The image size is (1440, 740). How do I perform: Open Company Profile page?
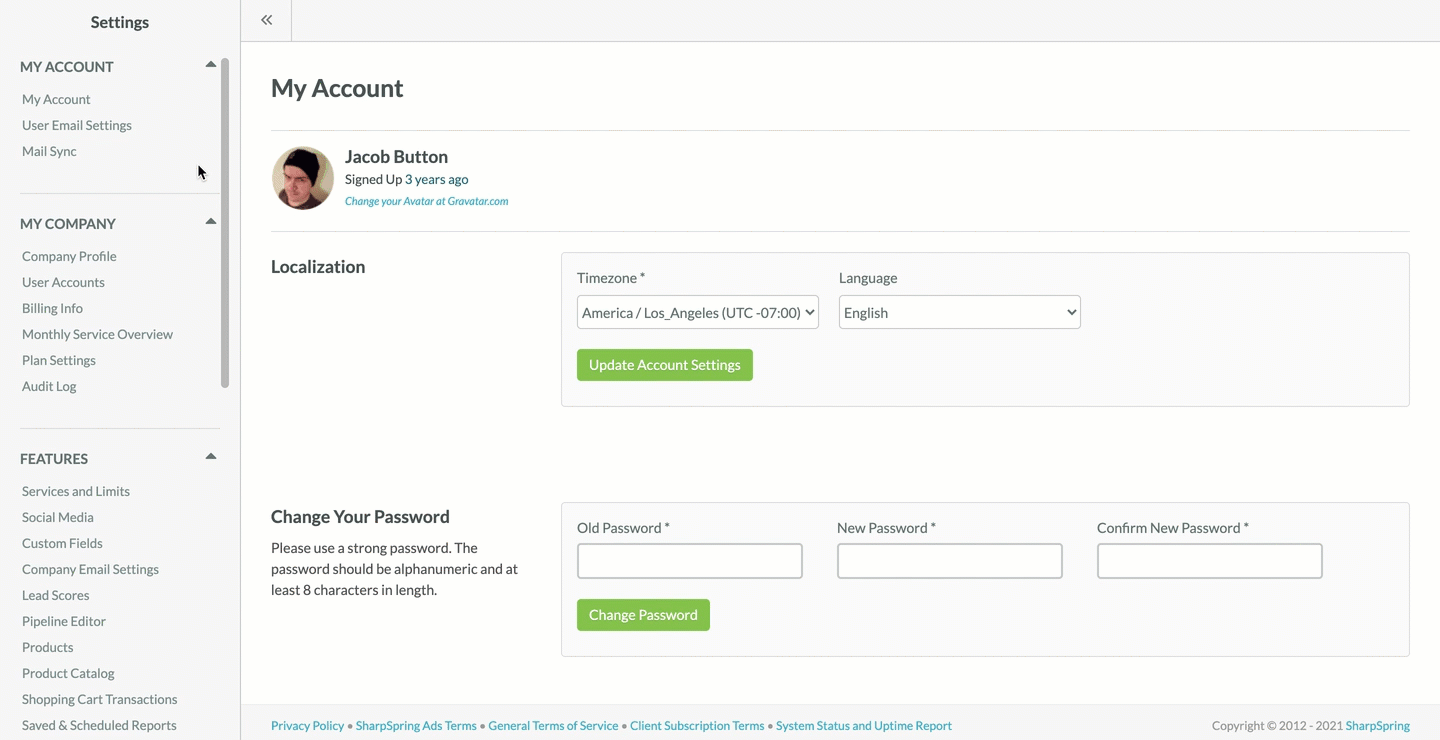coord(69,256)
